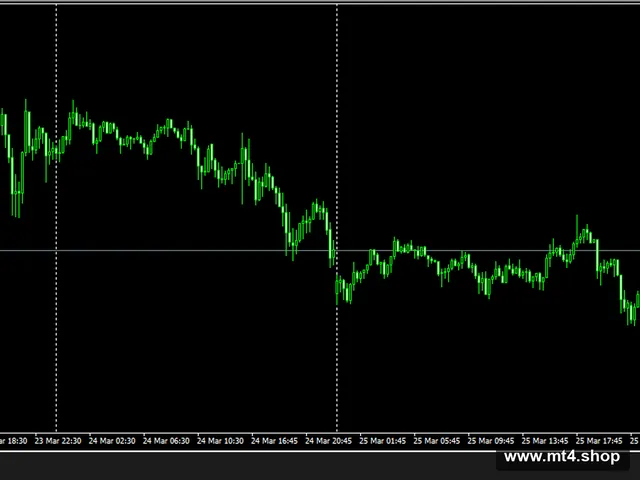Click the 24 Mar 20:45 time label
The image size is (640, 480).
click(x=329, y=441)
